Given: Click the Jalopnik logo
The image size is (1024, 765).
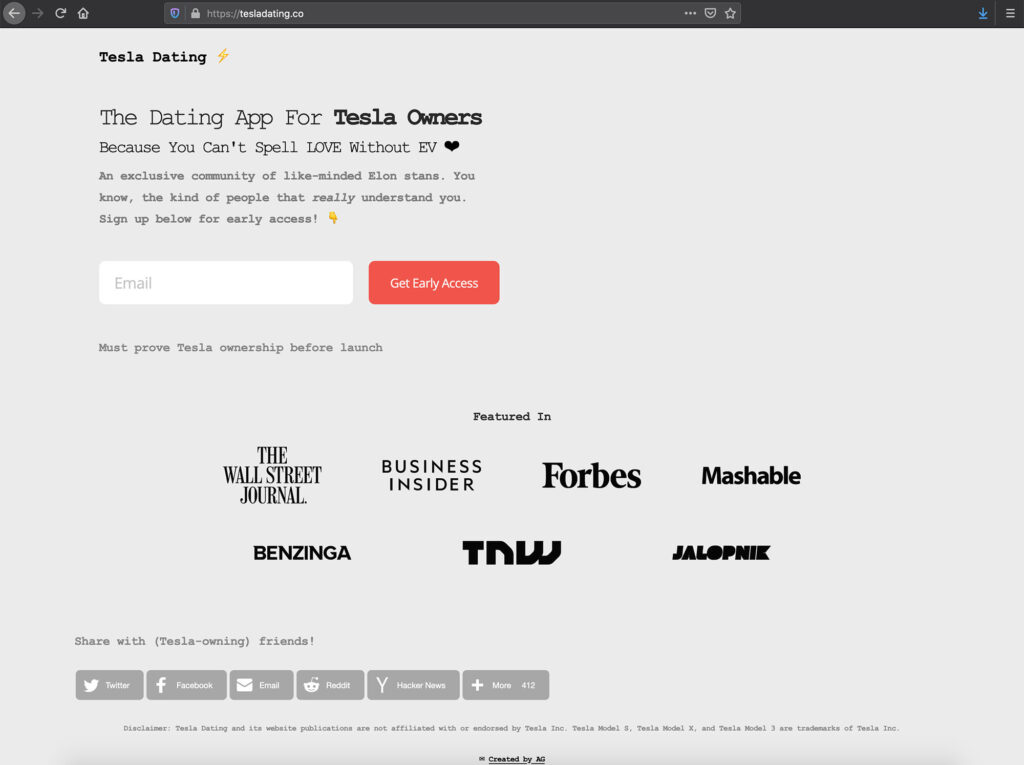Looking at the screenshot, I should click(x=721, y=553).
